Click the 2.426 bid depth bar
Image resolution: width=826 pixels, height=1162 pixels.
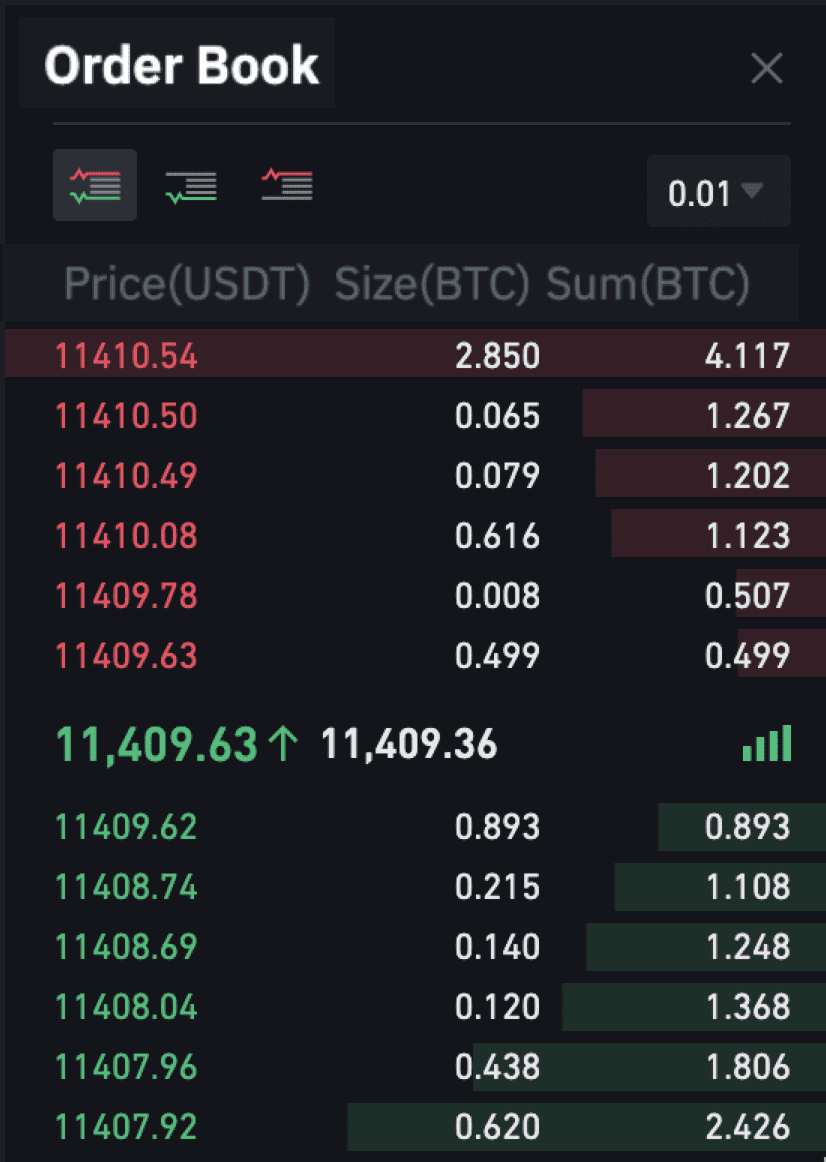(x=587, y=1127)
